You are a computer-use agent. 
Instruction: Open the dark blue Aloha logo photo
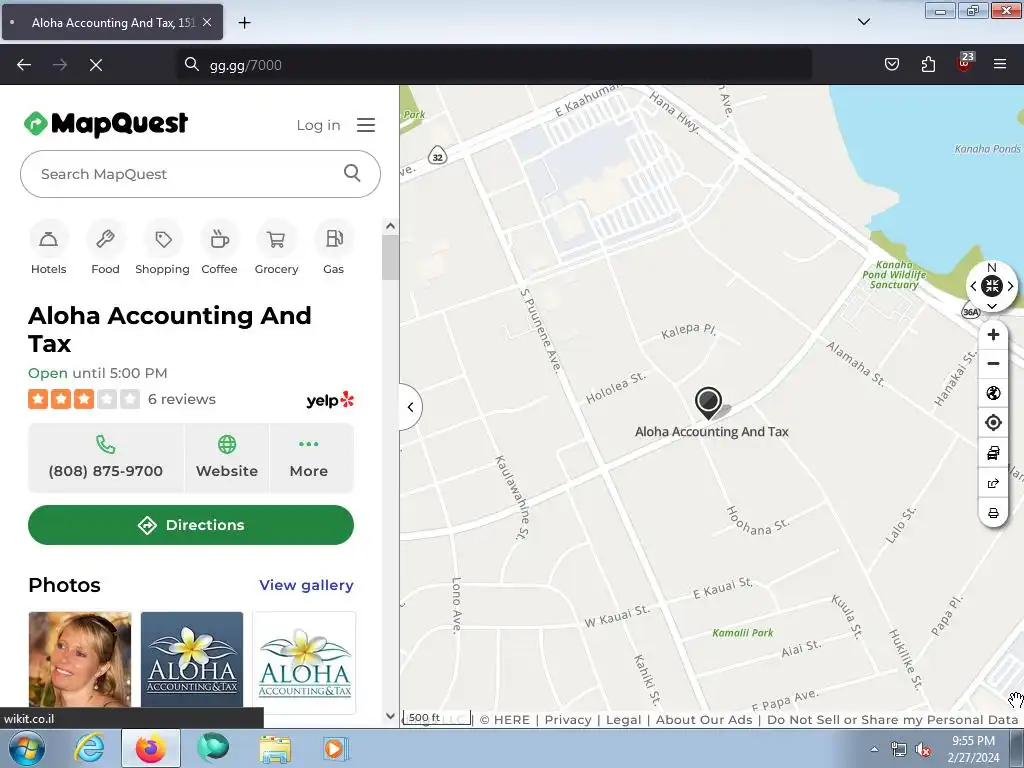pos(192,659)
